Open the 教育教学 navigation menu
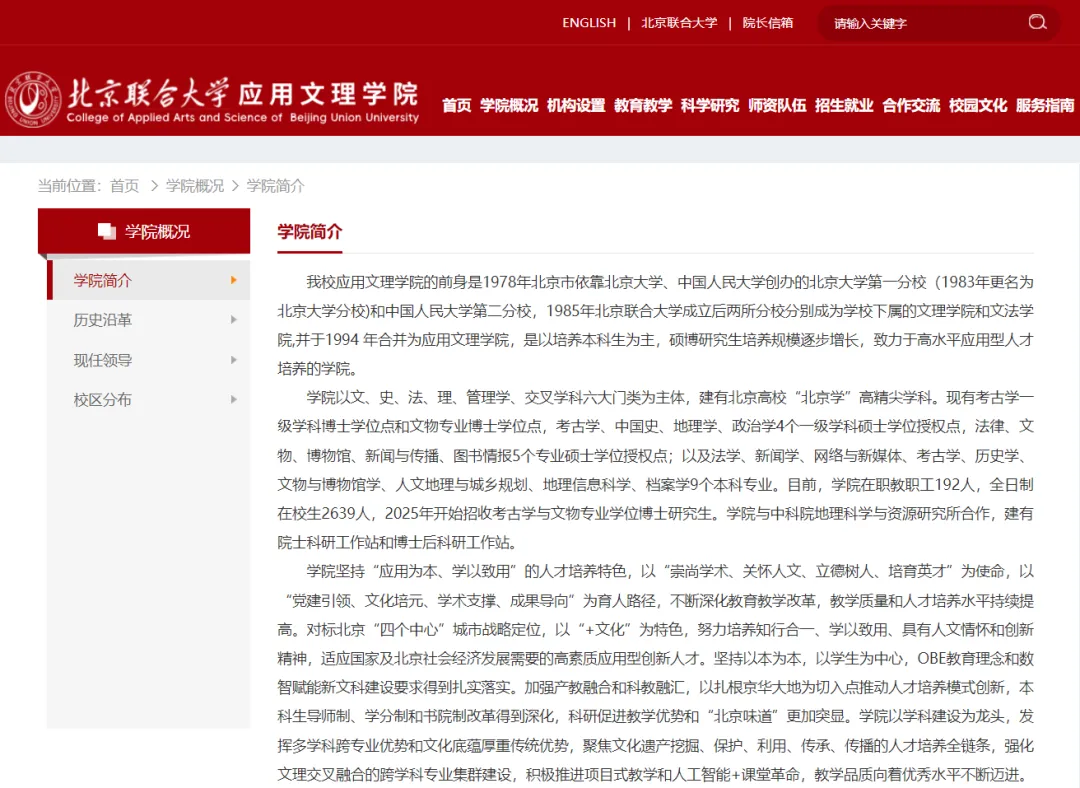The height and width of the screenshot is (788, 1080). [643, 105]
